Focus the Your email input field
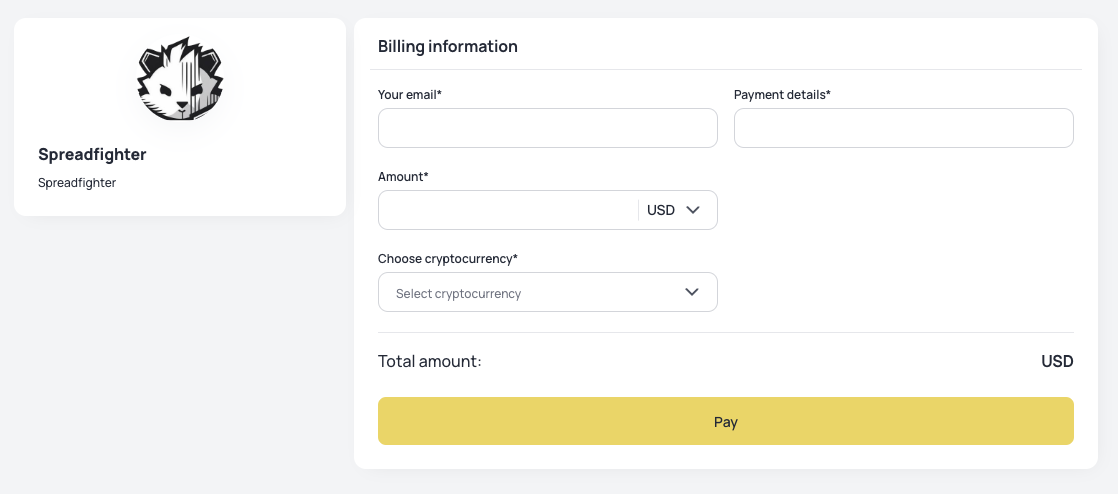1118x494 pixels. tap(547, 128)
